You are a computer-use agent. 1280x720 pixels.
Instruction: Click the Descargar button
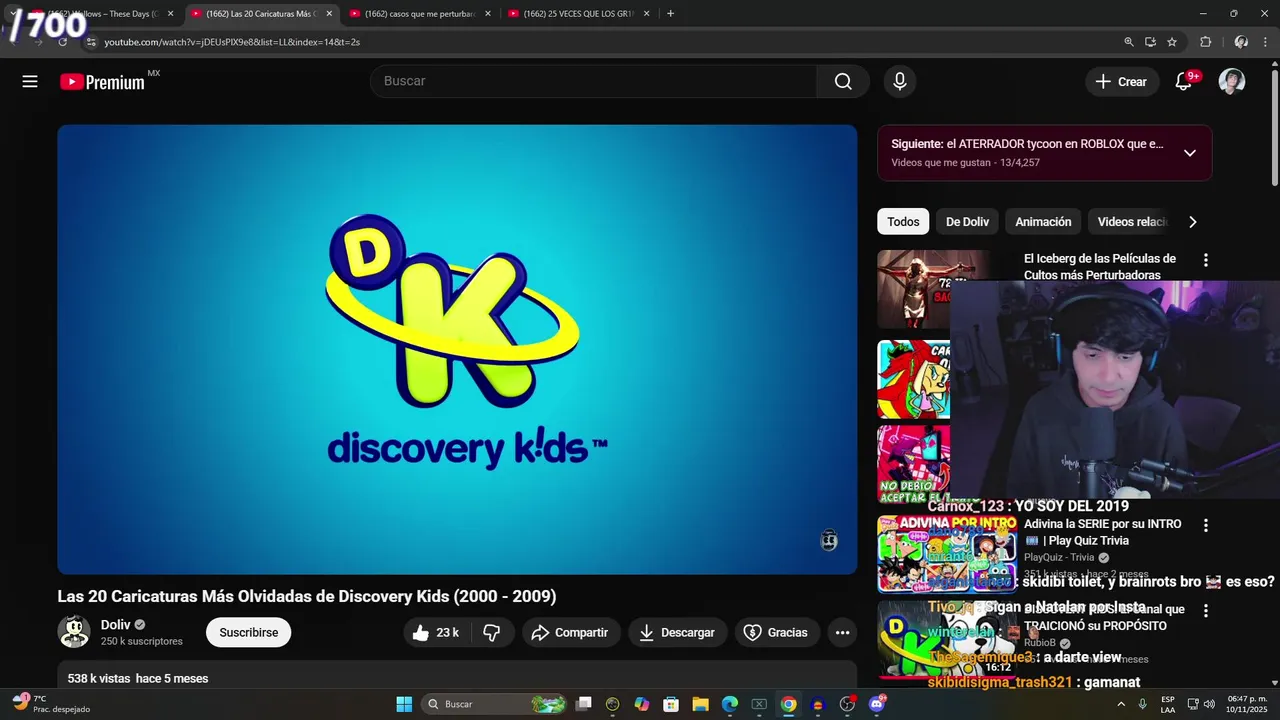[677, 632]
